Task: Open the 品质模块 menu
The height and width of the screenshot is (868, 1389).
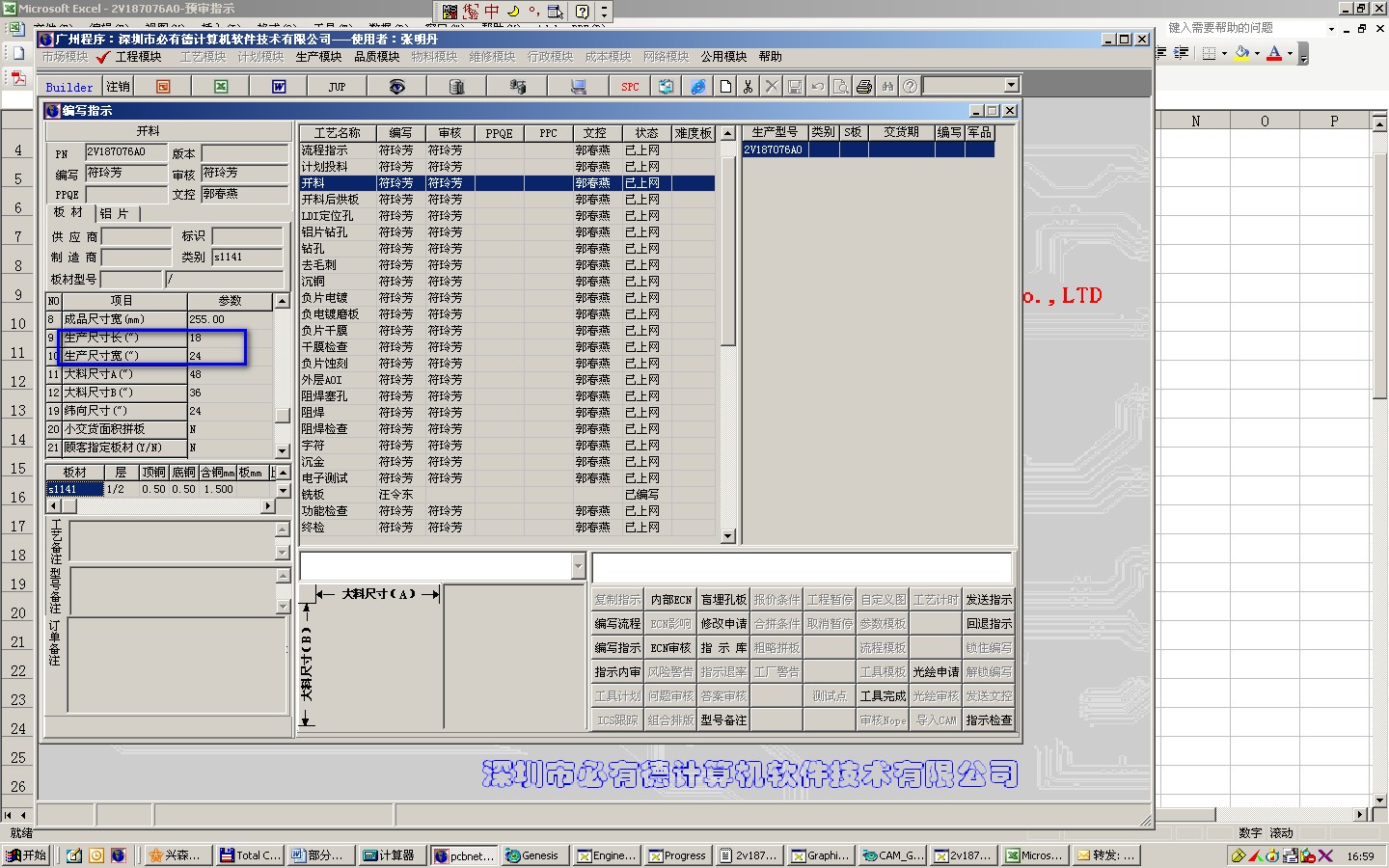Action: click(x=376, y=57)
